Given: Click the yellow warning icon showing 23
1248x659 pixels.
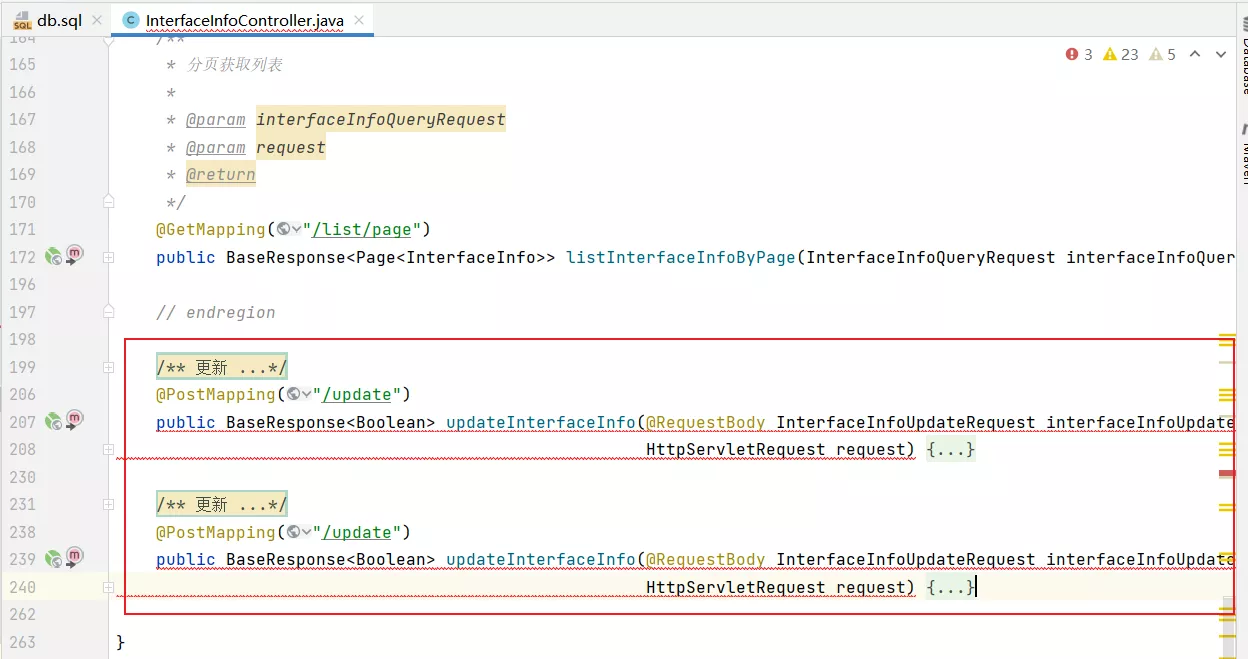Looking at the screenshot, I should coord(1110,55).
